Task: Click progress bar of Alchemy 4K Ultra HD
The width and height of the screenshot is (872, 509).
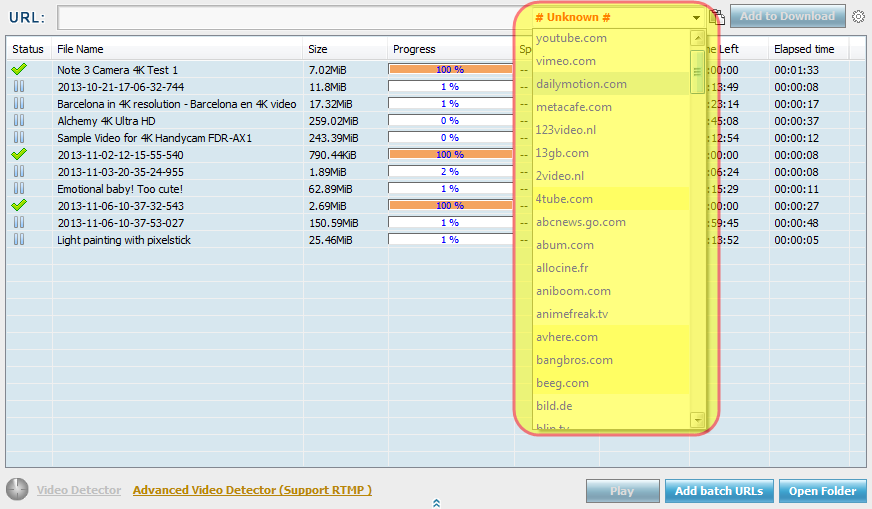Action: [450, 121]
